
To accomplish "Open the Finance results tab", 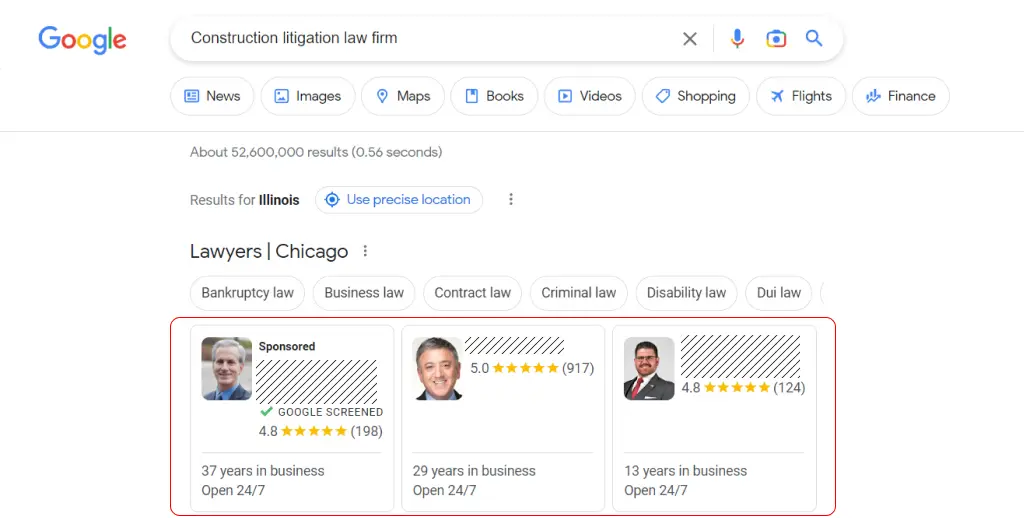I will tap(901, 96).
